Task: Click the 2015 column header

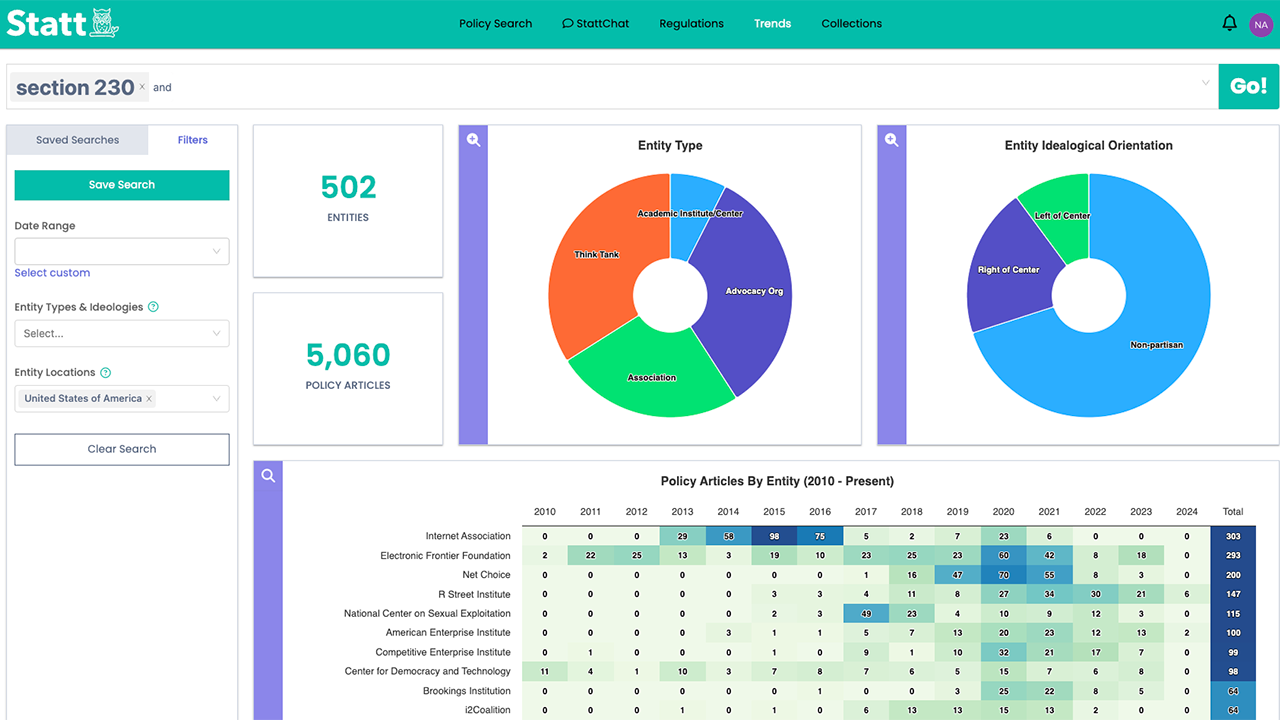Action: 774,512
